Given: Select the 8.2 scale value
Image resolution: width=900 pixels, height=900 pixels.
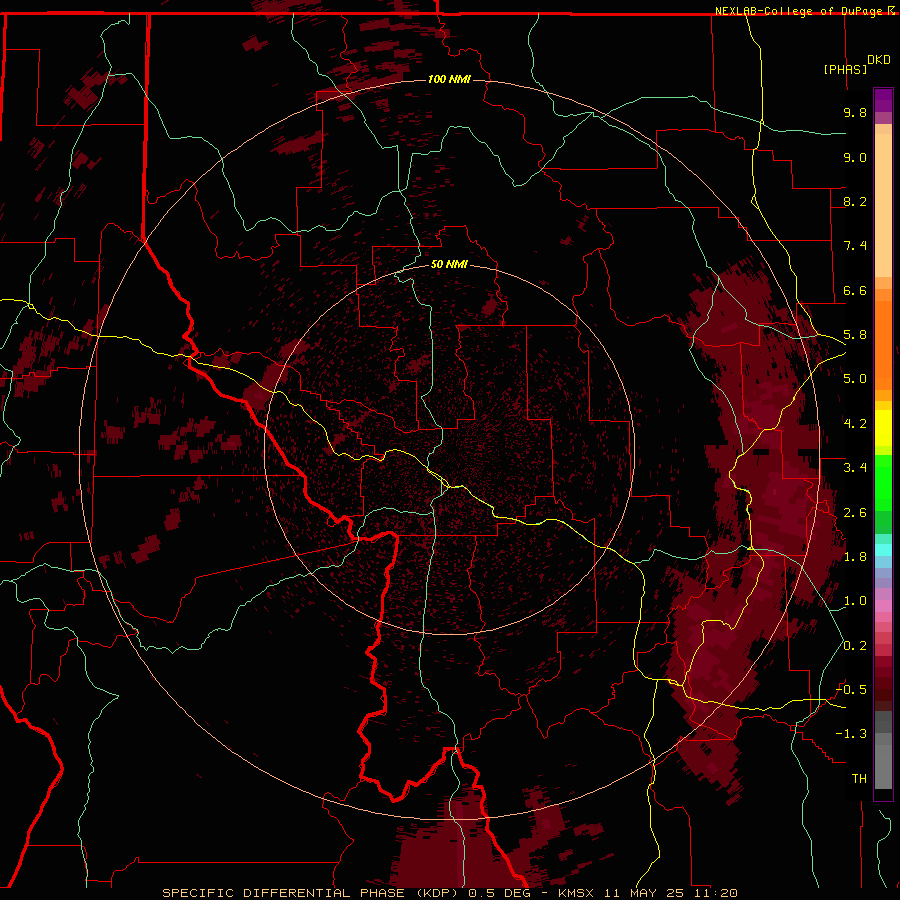Looking at the screenshot, I should click(x=855, y=201).
